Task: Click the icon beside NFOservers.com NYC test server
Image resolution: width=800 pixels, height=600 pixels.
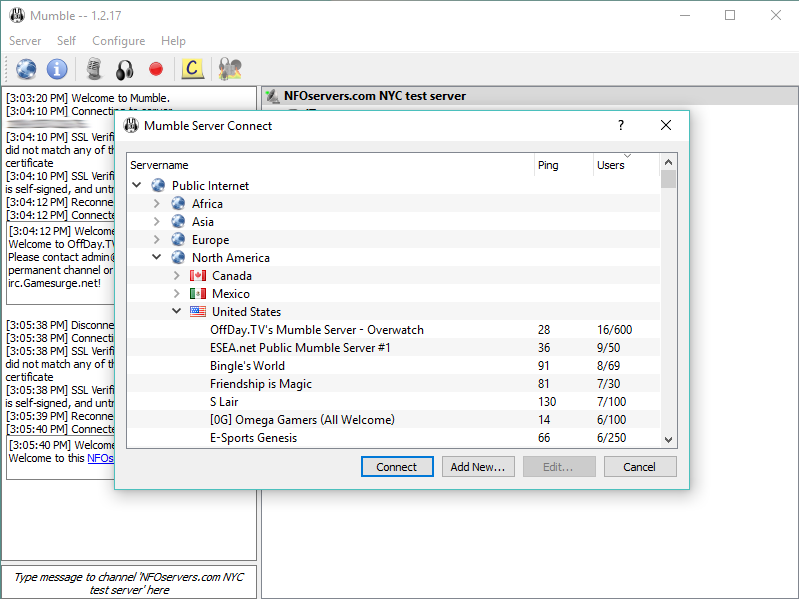Action: [x=273, y=96]
